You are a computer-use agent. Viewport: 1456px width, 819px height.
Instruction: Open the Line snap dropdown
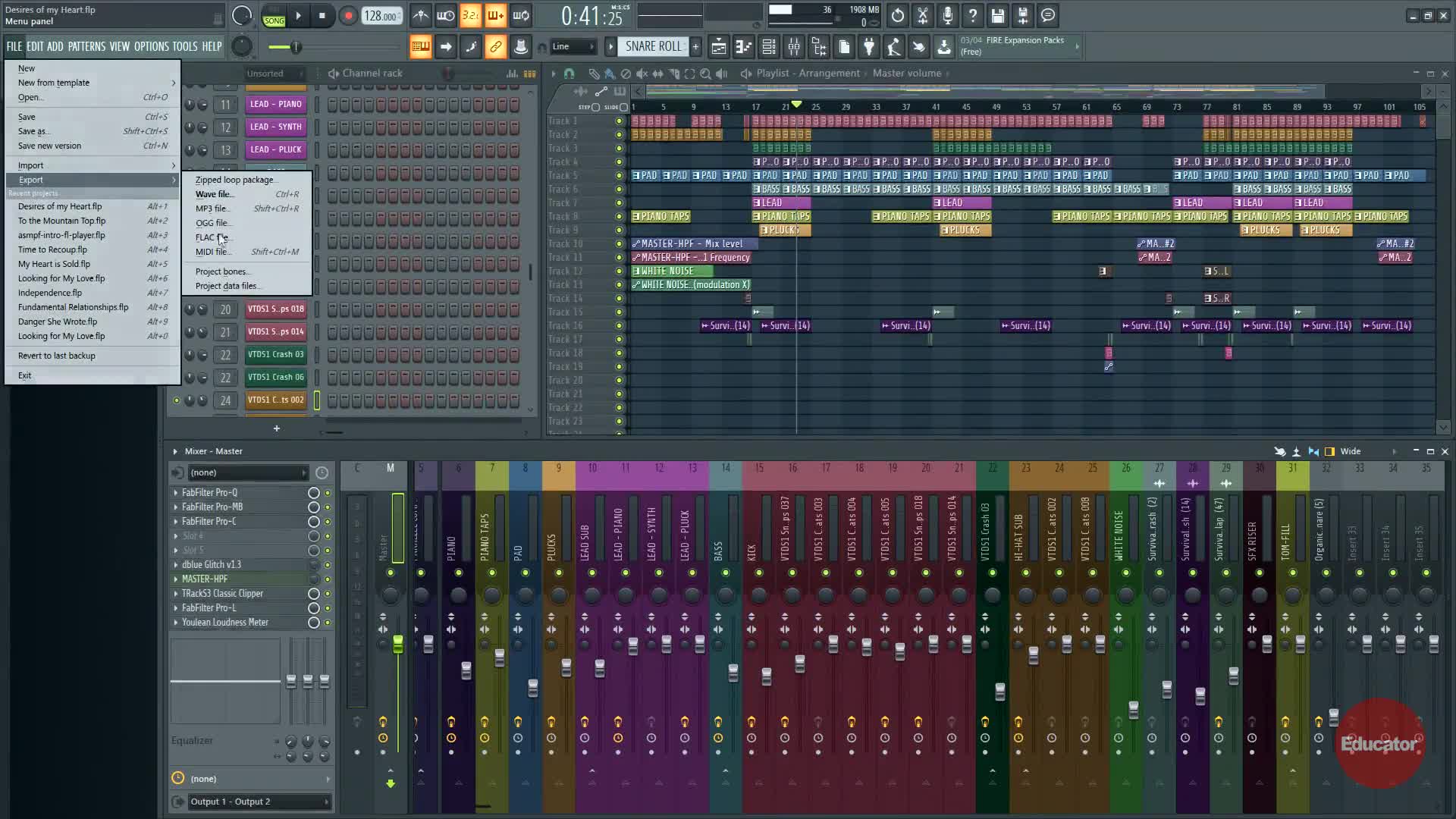573,47
